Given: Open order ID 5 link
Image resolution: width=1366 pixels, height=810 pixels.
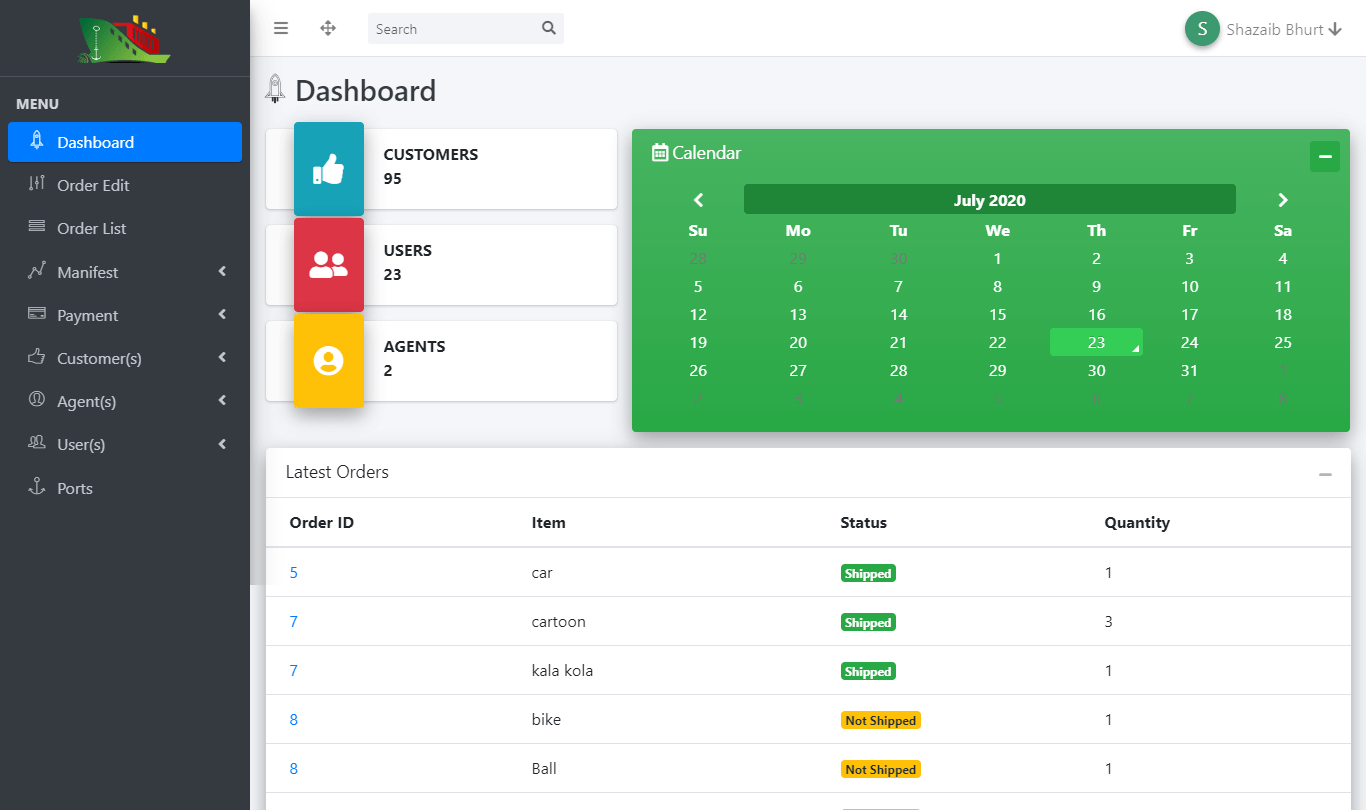Looking at the screenshot, I should [294, 573].
